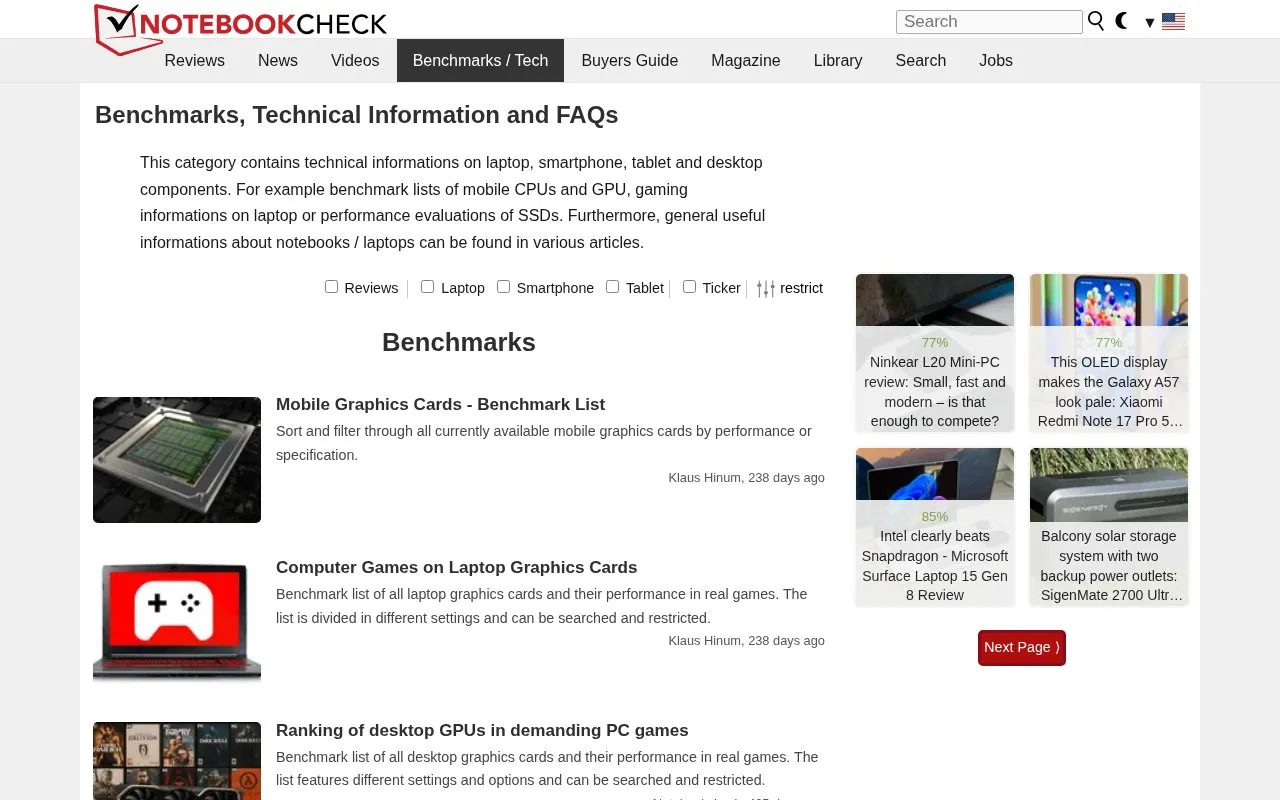Open the Search menu item

point(921,60)
